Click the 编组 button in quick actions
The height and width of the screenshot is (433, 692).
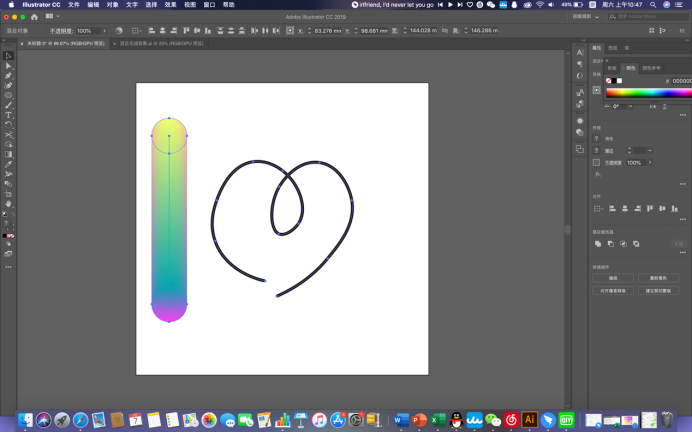coord(613,278)
